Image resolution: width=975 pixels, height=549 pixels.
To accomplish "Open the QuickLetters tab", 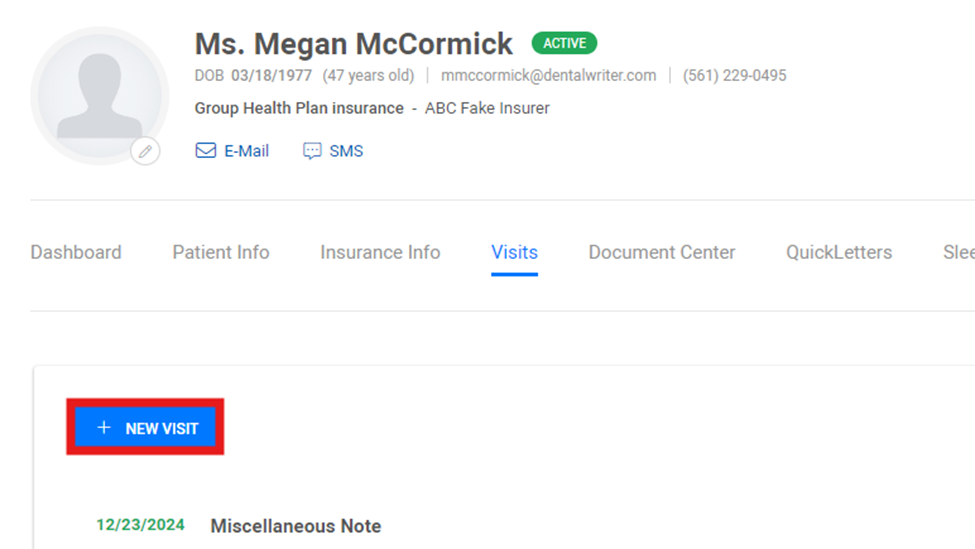I will (839, 252).
